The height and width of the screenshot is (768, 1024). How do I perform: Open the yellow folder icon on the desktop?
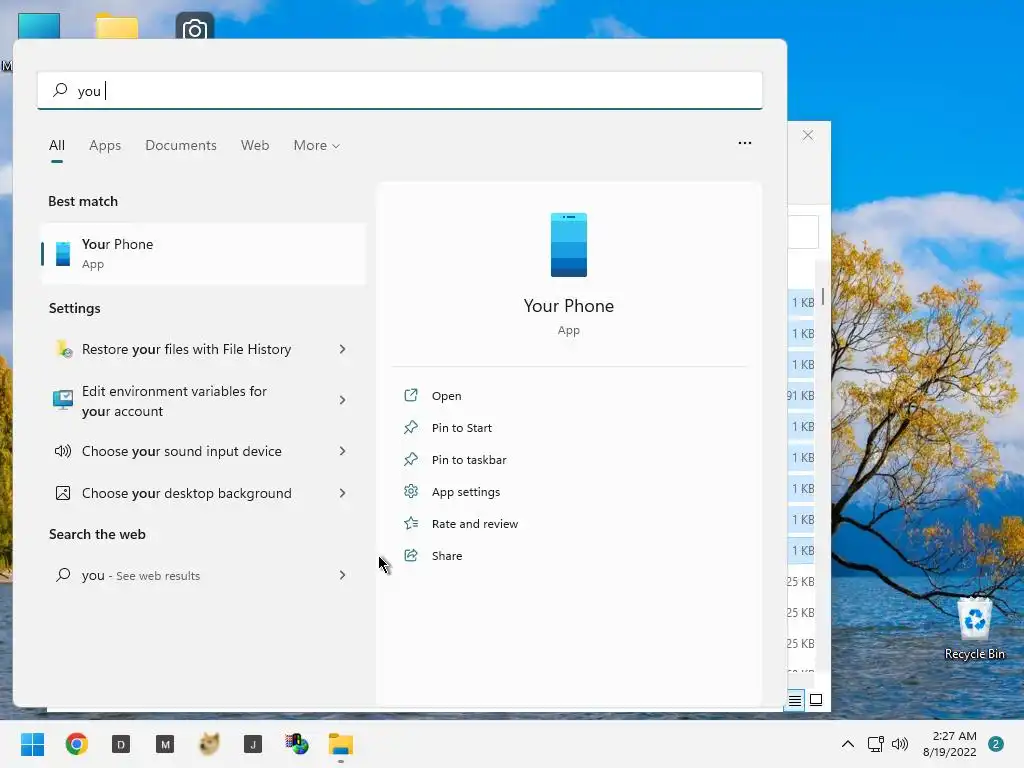(x=117, y=27)
